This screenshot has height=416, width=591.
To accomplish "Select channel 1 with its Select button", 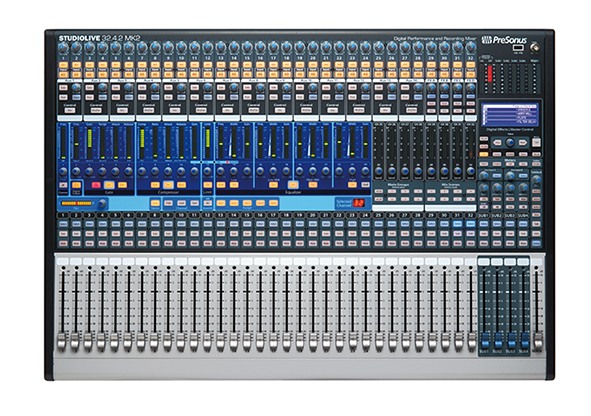I will tap(63, 224).
